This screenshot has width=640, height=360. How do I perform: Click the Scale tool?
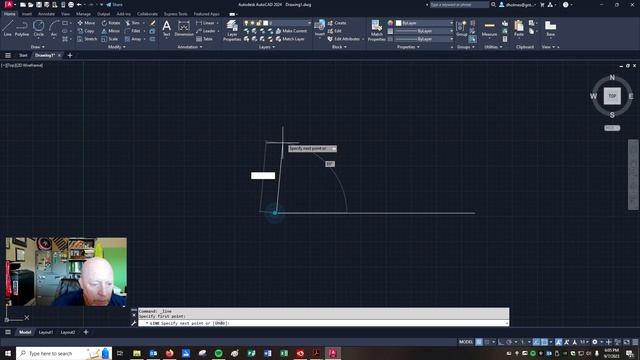click(x=110, y=39)
